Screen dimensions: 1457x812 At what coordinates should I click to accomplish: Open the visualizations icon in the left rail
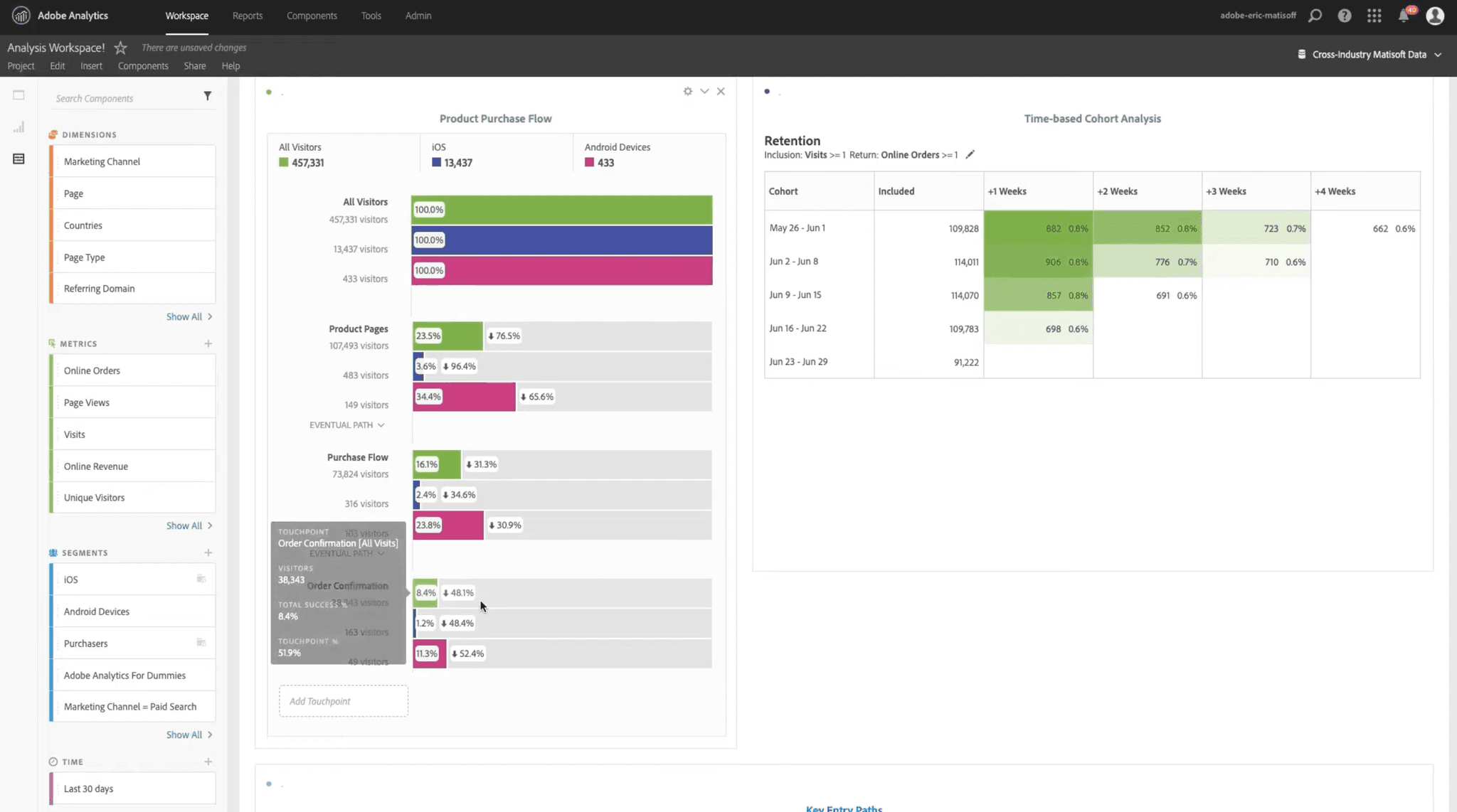pyautogui.click(x=18, y=127)
